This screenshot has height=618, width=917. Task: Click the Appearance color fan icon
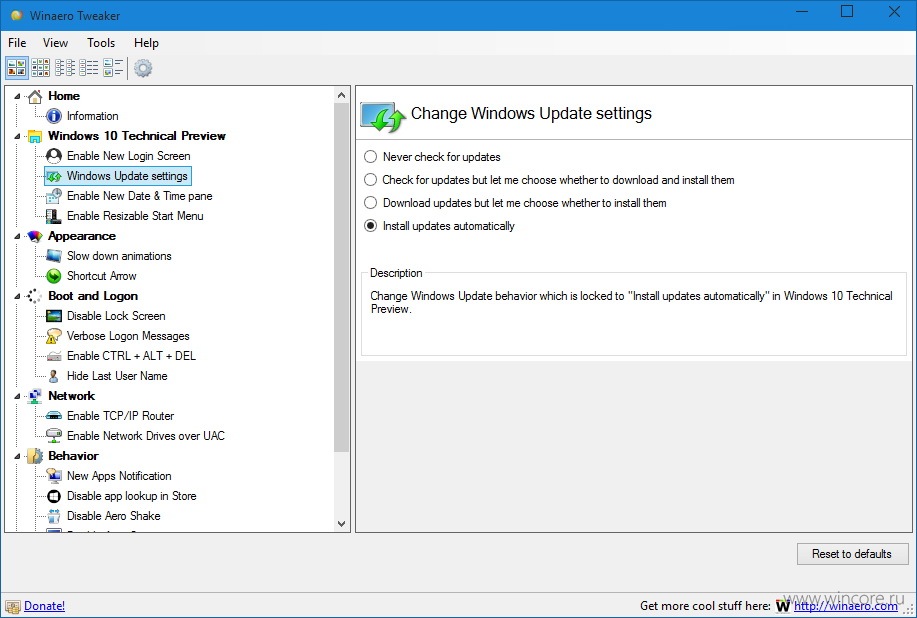tap(35, 236)
